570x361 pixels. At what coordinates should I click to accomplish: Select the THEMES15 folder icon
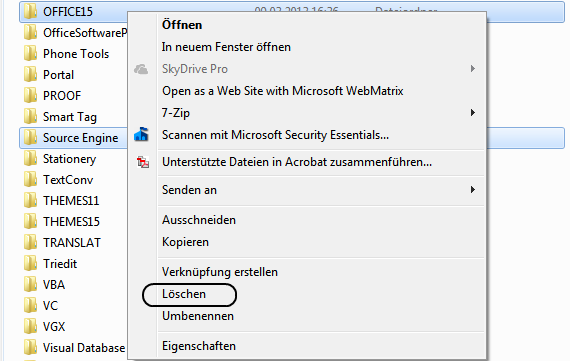pyautogui.click(x=30, y=222)
